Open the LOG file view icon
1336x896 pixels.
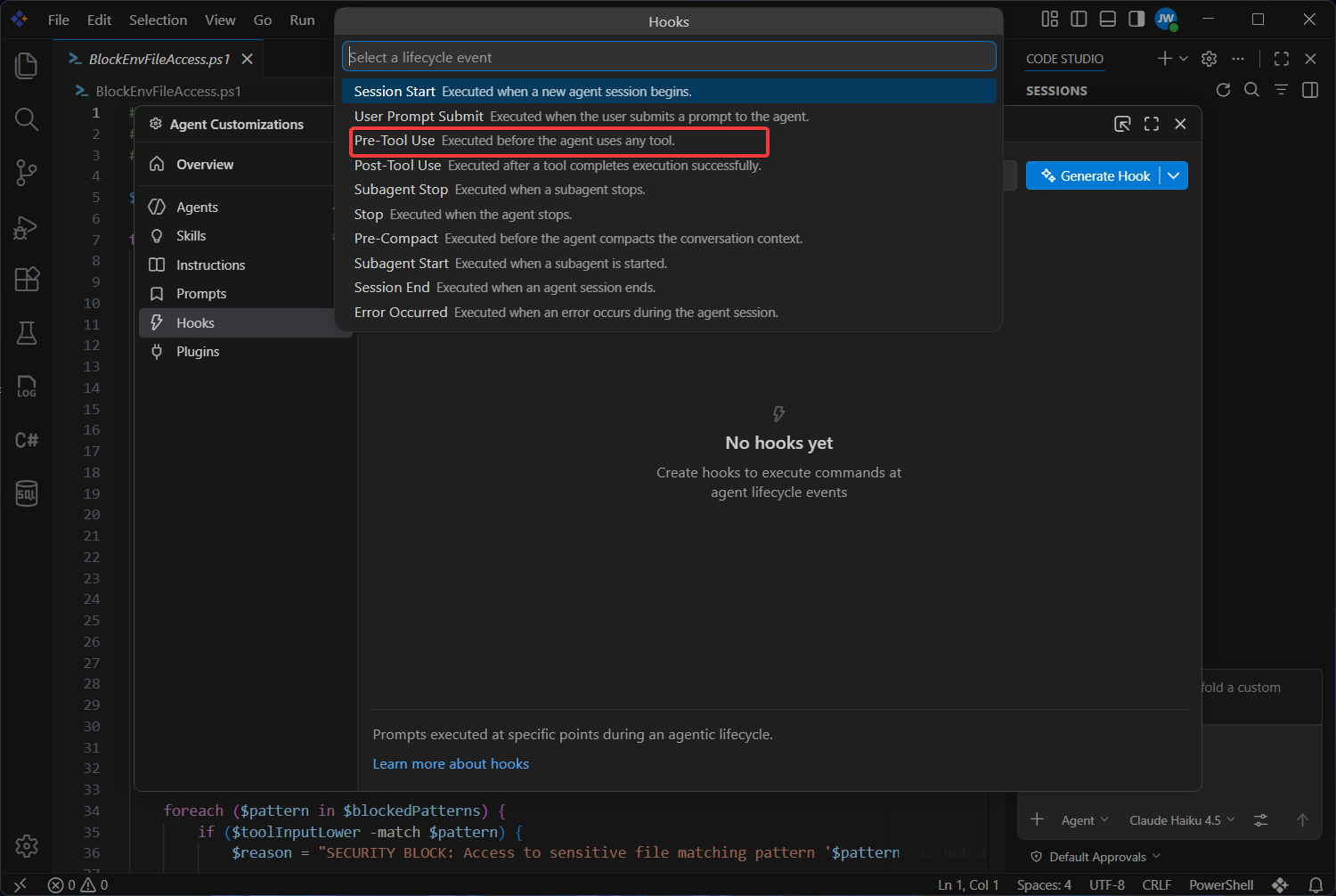27,386
